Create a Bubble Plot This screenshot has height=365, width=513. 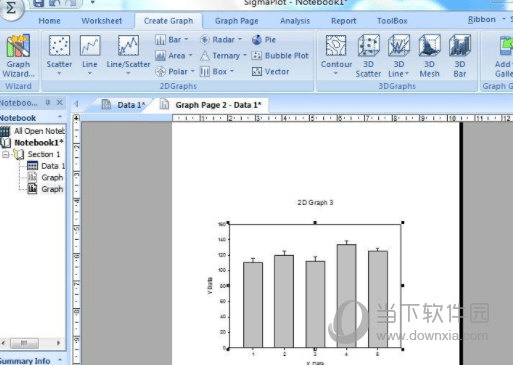click(x=280, y=56)
